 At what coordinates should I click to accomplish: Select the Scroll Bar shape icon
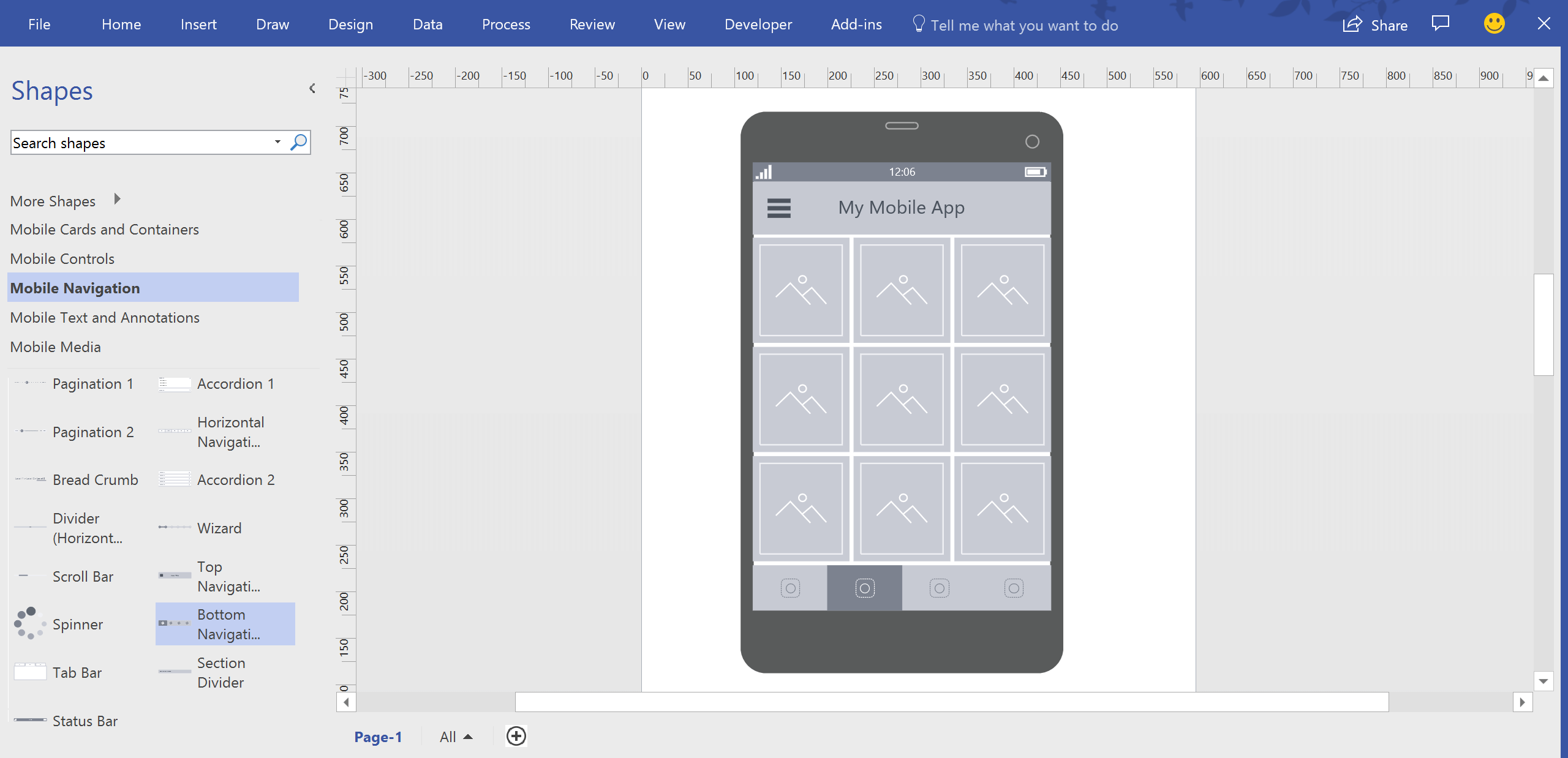pos(28,576)
